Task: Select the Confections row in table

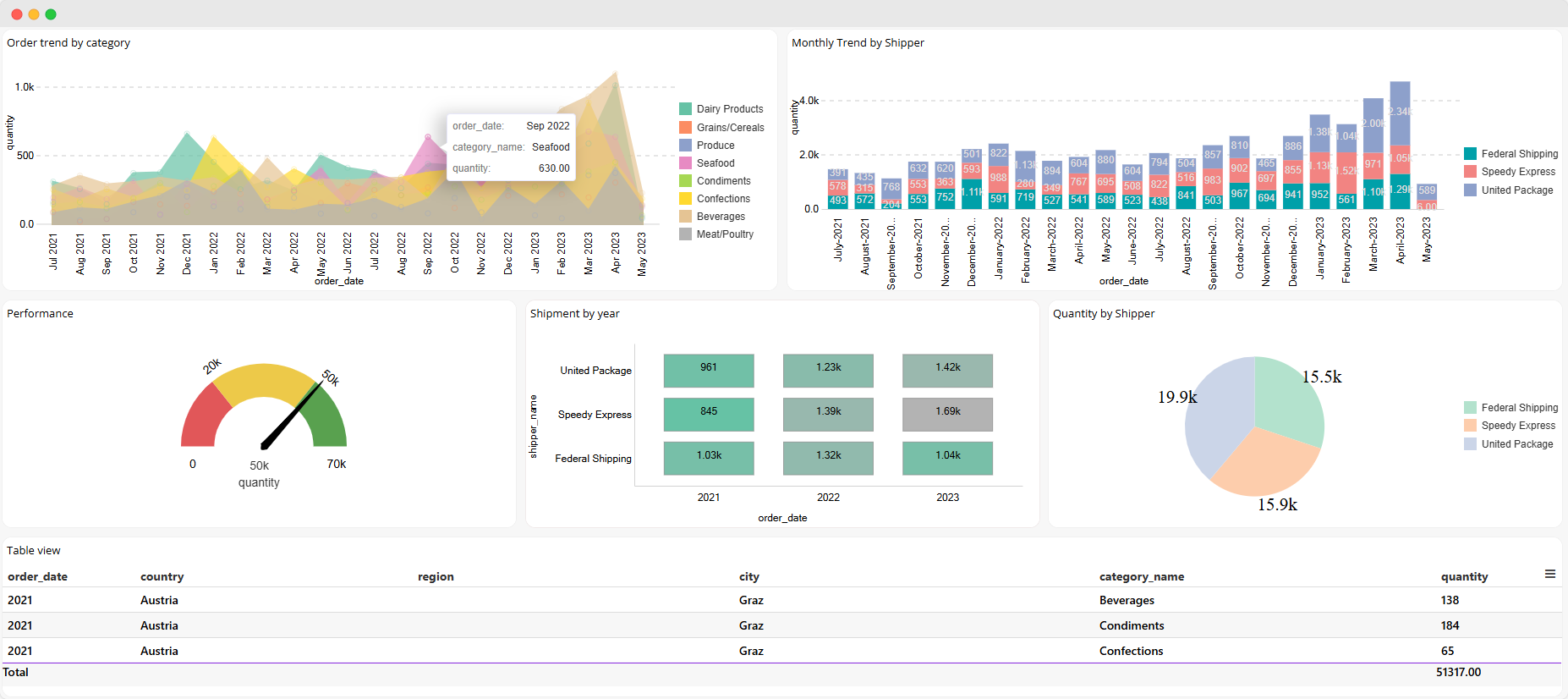Action: tap(782, 651)
